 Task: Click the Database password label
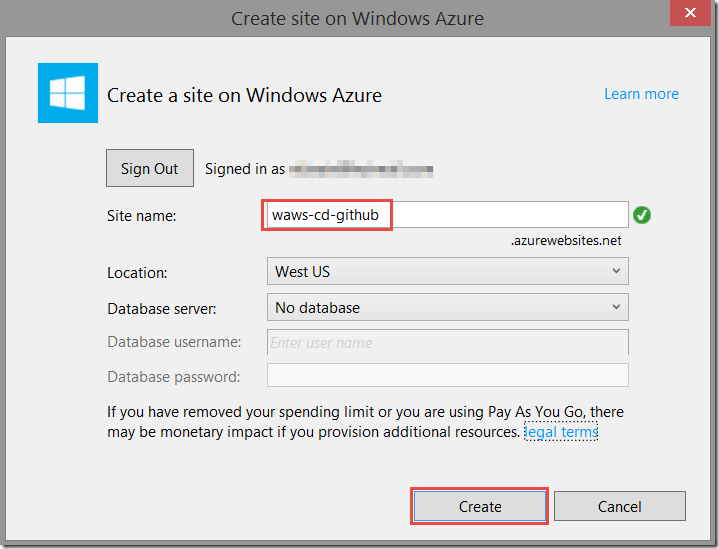pyautogui.click(x=174, y=377)
